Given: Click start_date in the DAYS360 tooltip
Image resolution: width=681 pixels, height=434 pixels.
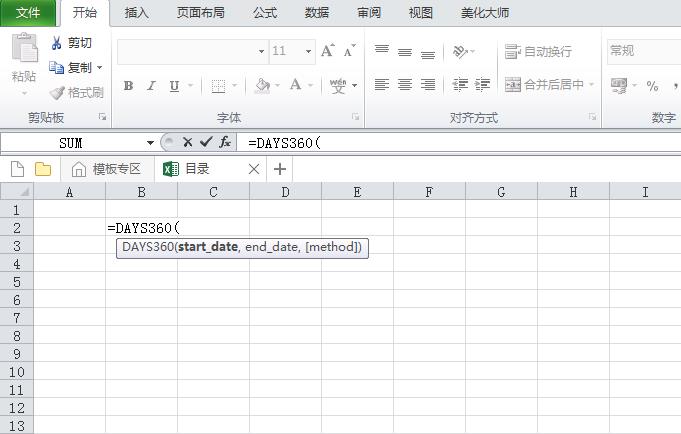Looking at the screenshot, I should pyautogui.click(x=207, y=247).
